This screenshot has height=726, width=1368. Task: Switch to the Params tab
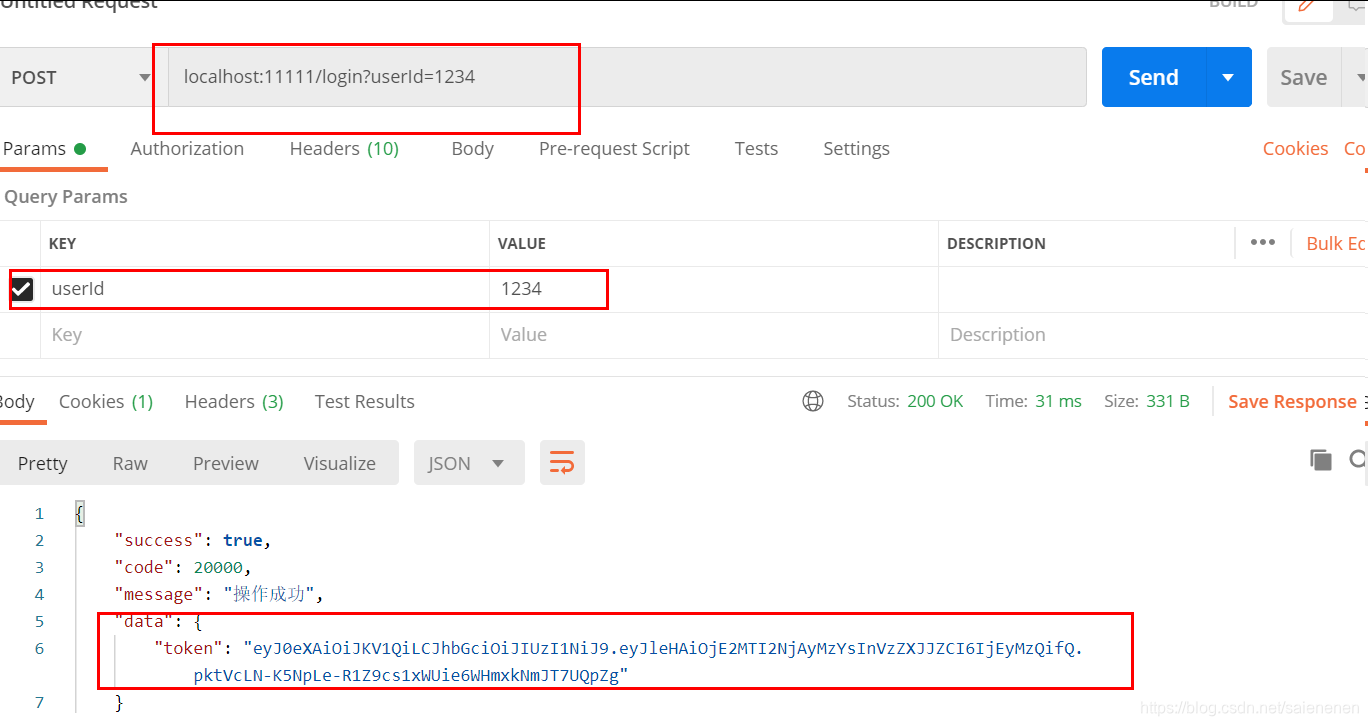pos(43,149)
